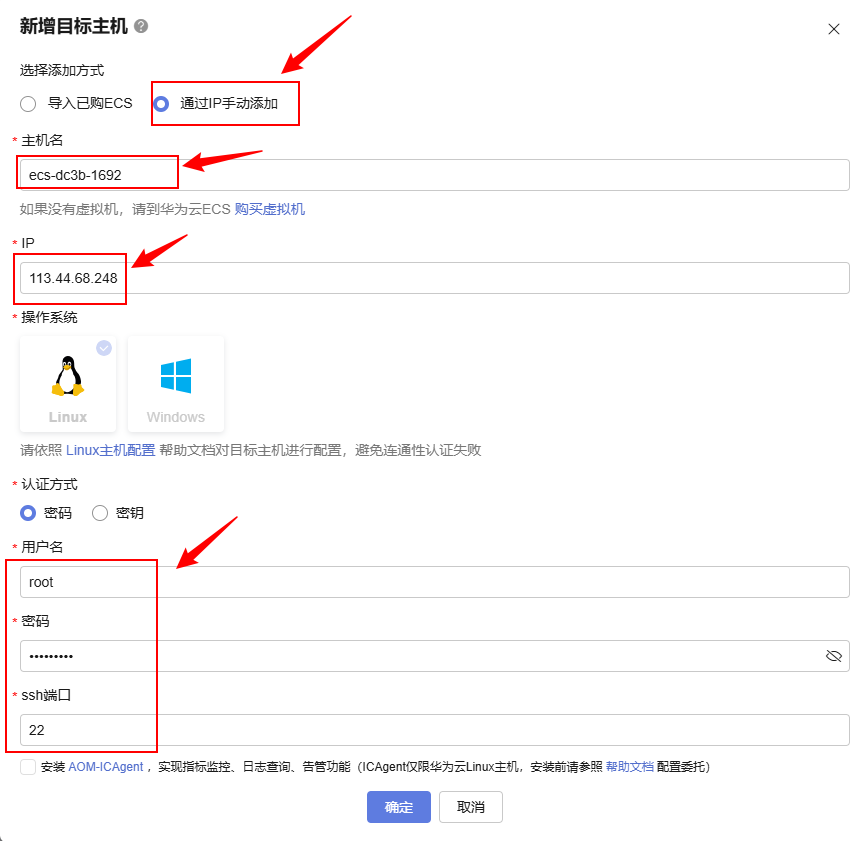Click the 确定 confirm button
Viewport: 859px width, 841px height.
[399, 807]
